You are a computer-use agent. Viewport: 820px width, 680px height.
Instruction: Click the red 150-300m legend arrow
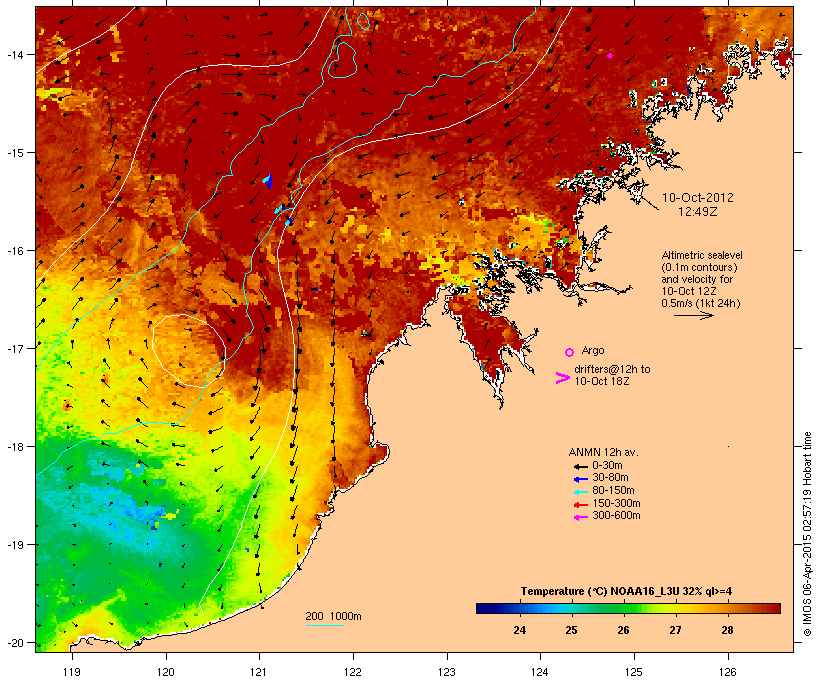tap(580, 505)
